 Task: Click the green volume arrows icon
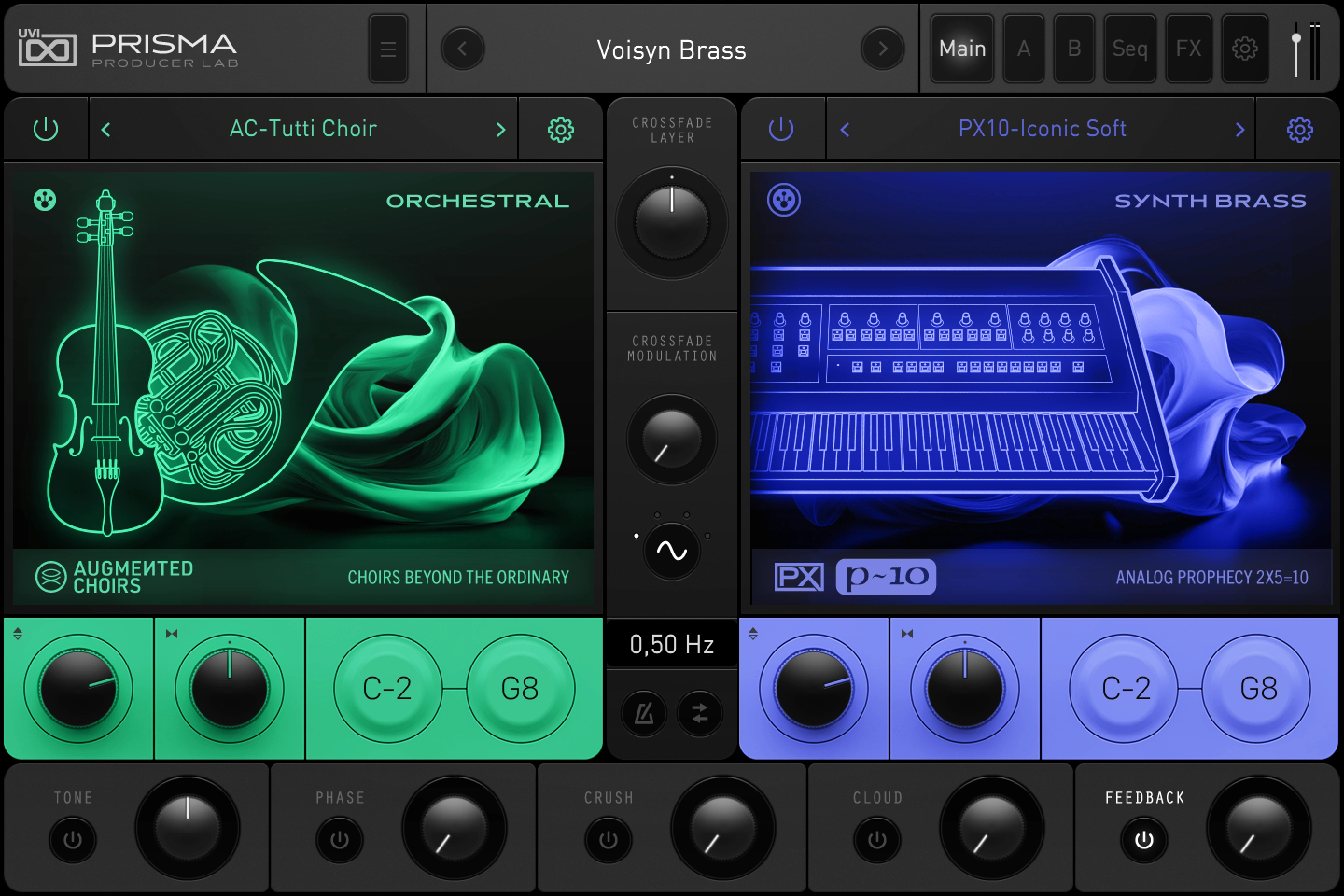point(18,634)
